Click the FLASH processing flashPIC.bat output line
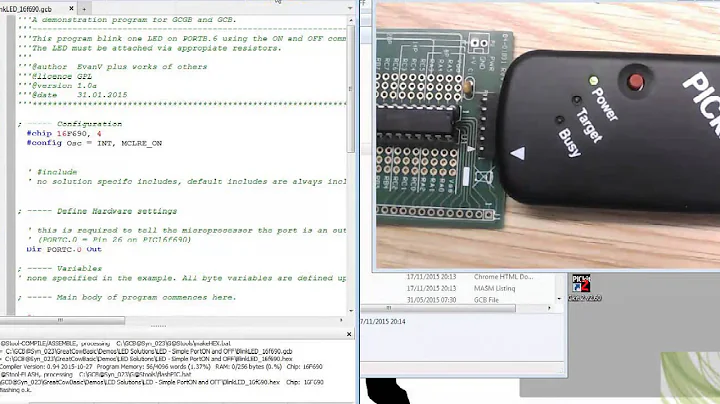The width and height of the screenshot is (720, 404). [x=95, y=375]
